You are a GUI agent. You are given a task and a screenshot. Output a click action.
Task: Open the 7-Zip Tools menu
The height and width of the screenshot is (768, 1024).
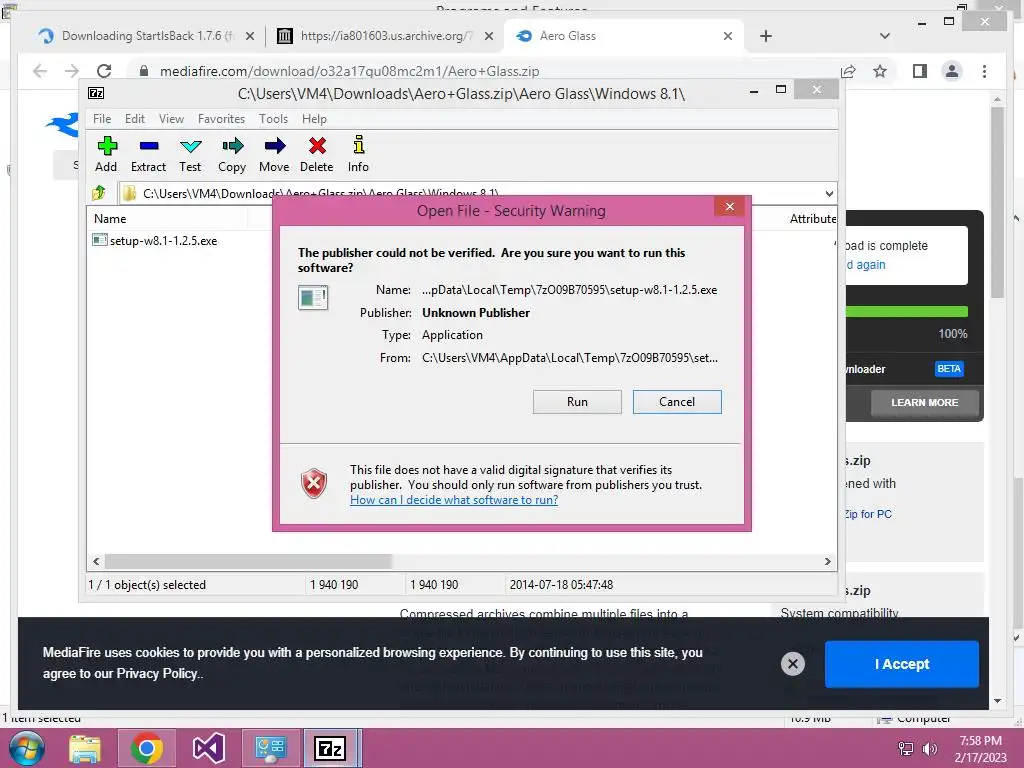pyautogui.click(x=273, y=119)
